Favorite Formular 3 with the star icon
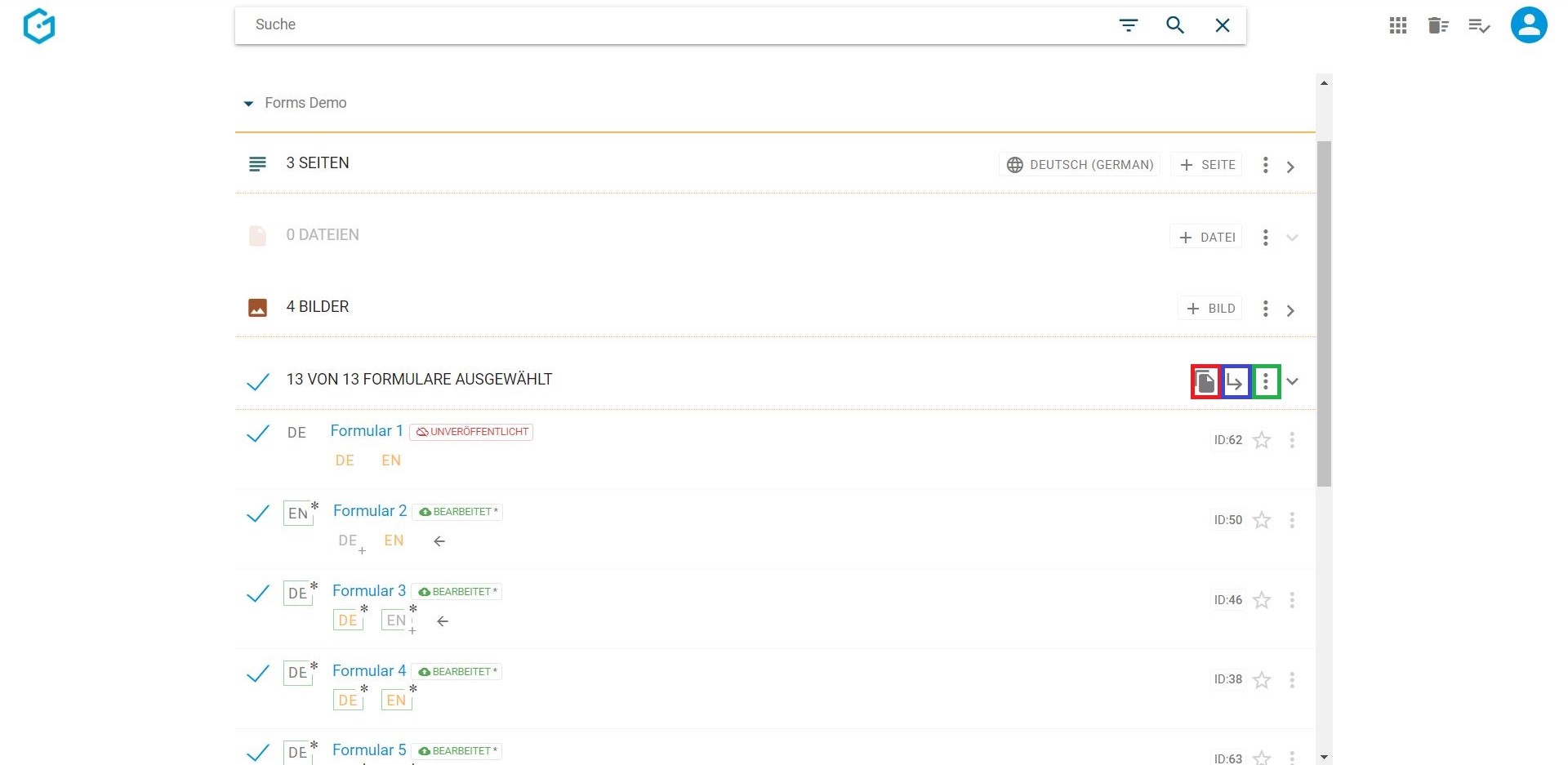This screenshot has height=765, width=1568. (x=1262, y=600)
